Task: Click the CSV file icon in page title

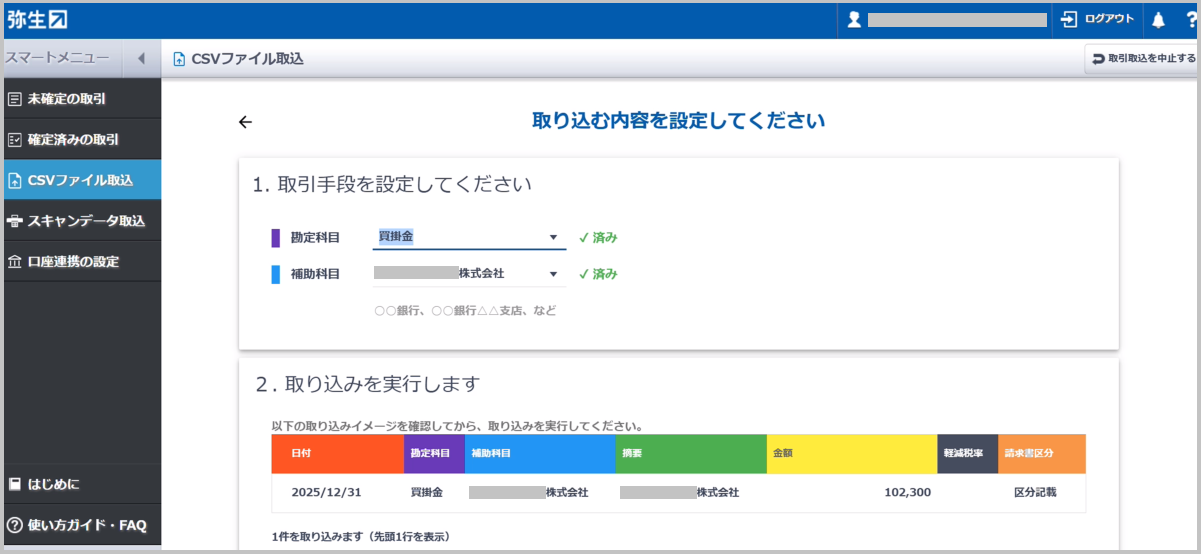Action: pos(179,59)
